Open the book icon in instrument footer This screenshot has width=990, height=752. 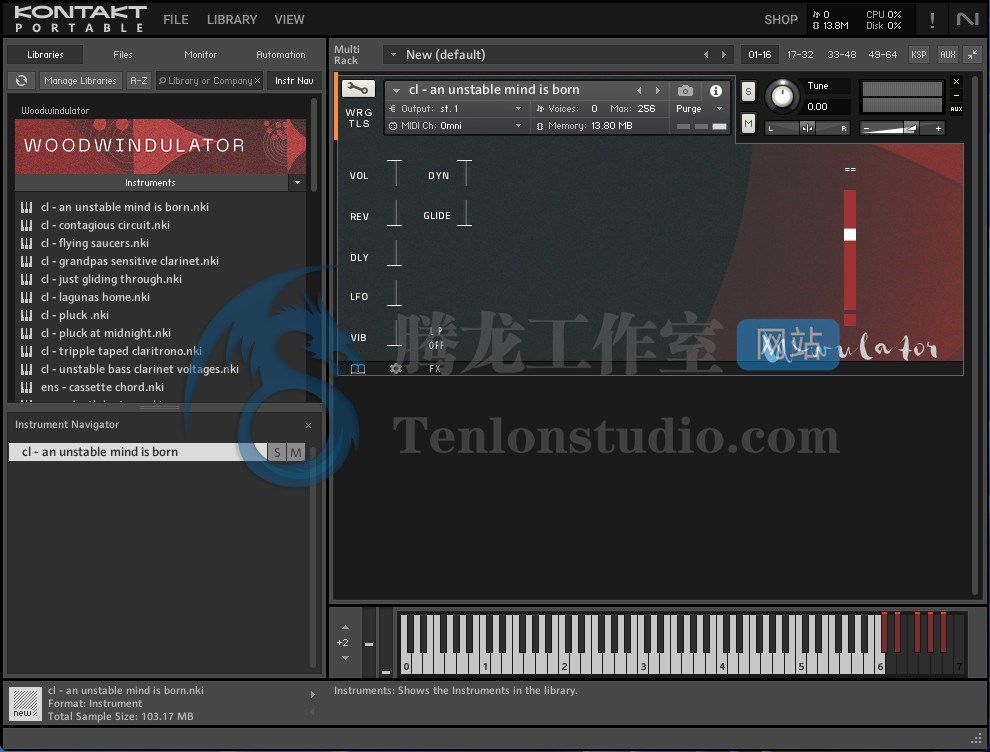click(358, 369)
